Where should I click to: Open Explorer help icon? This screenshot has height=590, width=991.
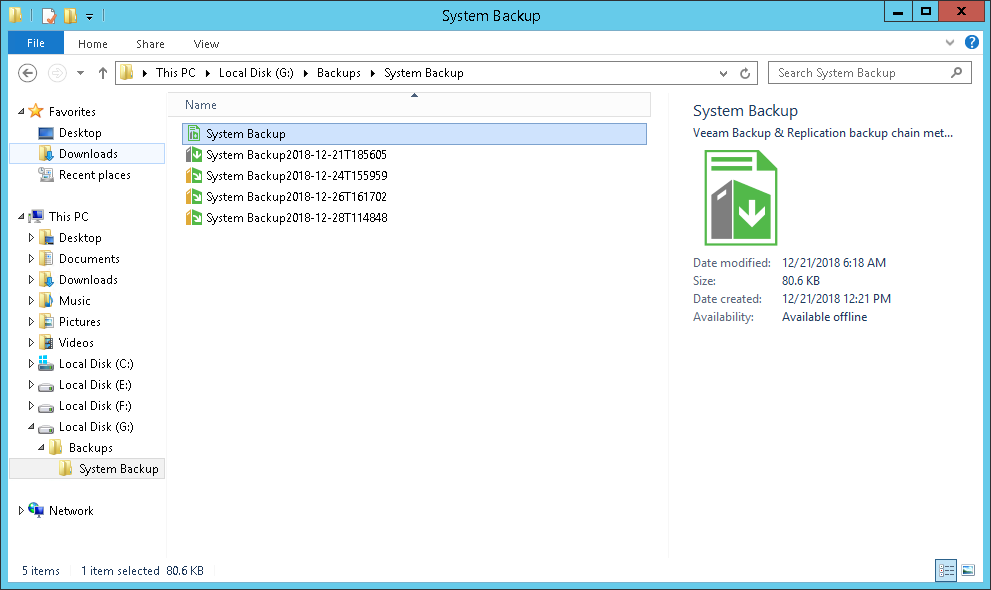[971, 42]
